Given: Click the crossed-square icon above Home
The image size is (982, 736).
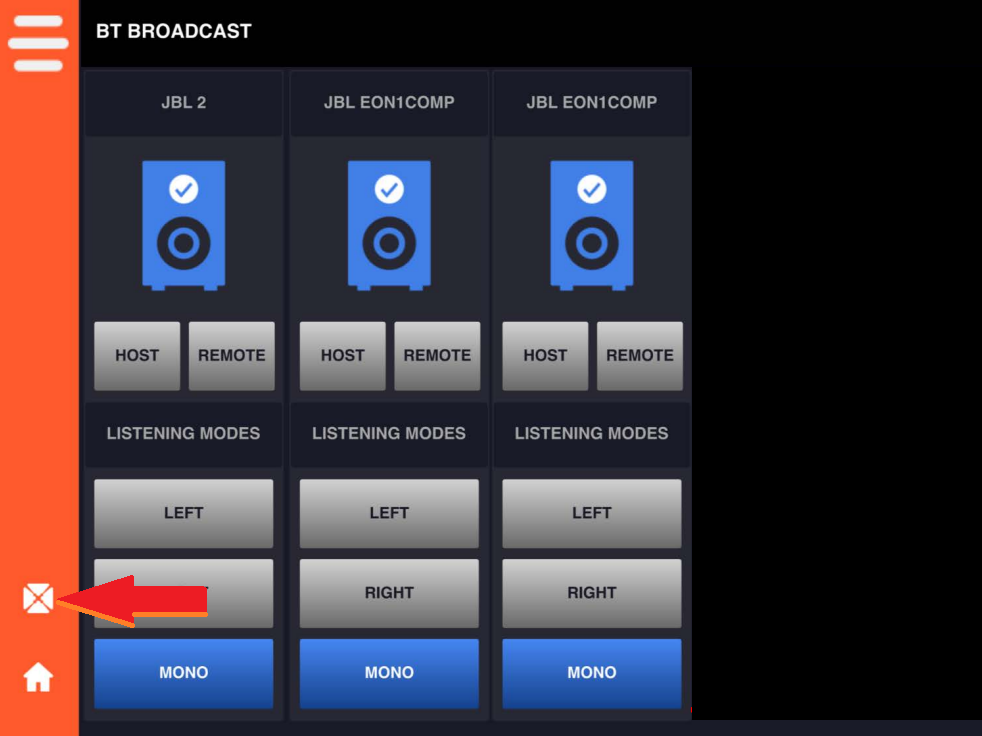Looking at the screenshot, I should 38,598.
